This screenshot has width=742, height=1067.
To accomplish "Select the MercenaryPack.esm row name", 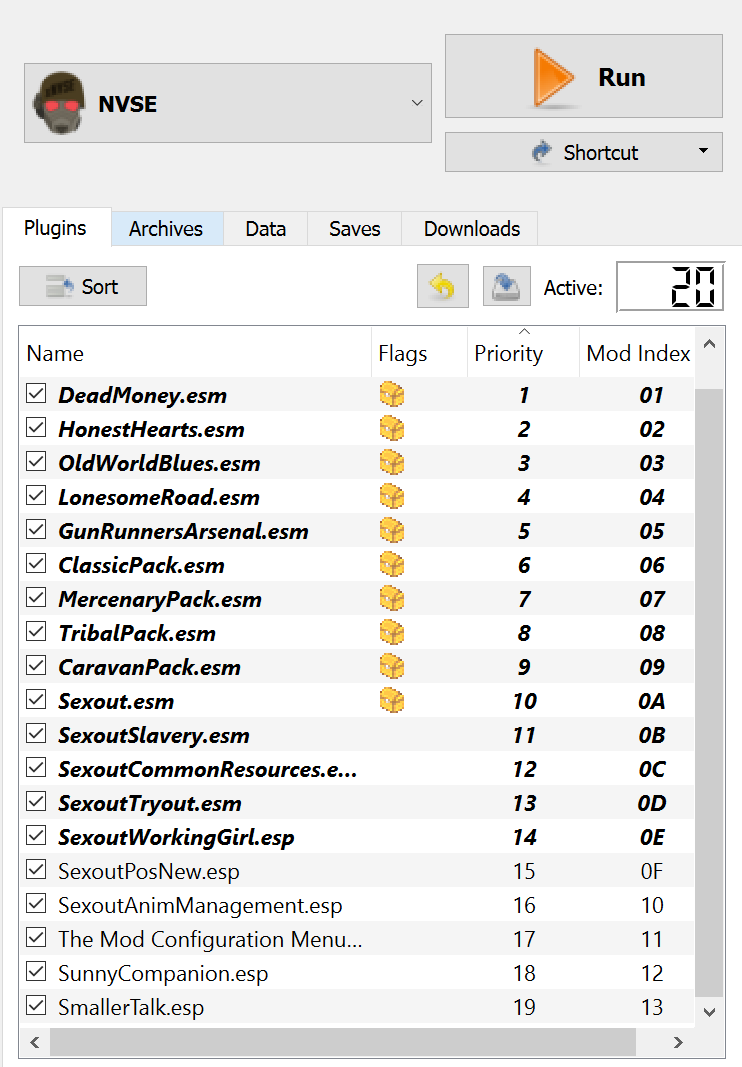I will pos(160,599).
